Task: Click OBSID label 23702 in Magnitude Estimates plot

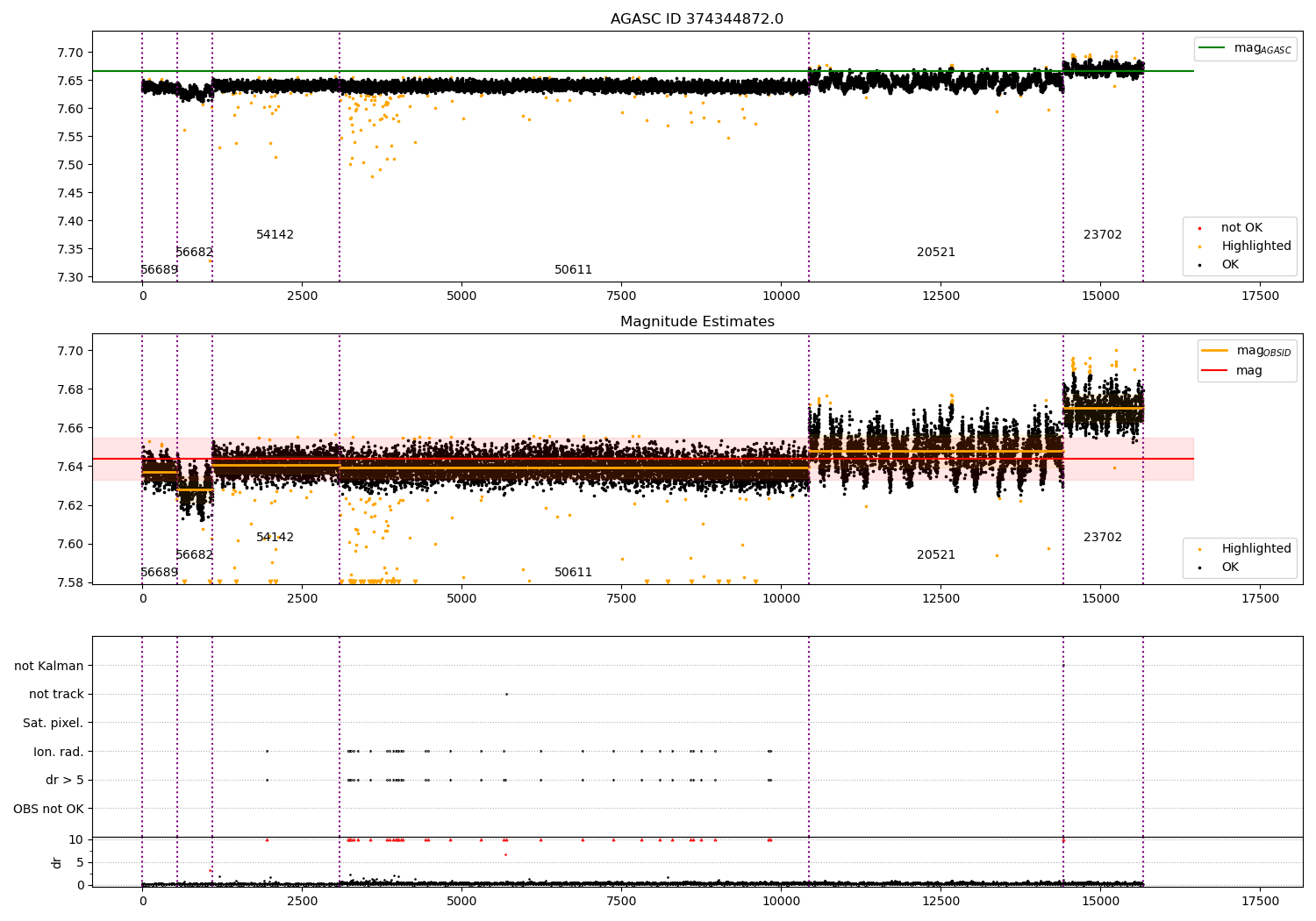Action: pos(1103,538)
